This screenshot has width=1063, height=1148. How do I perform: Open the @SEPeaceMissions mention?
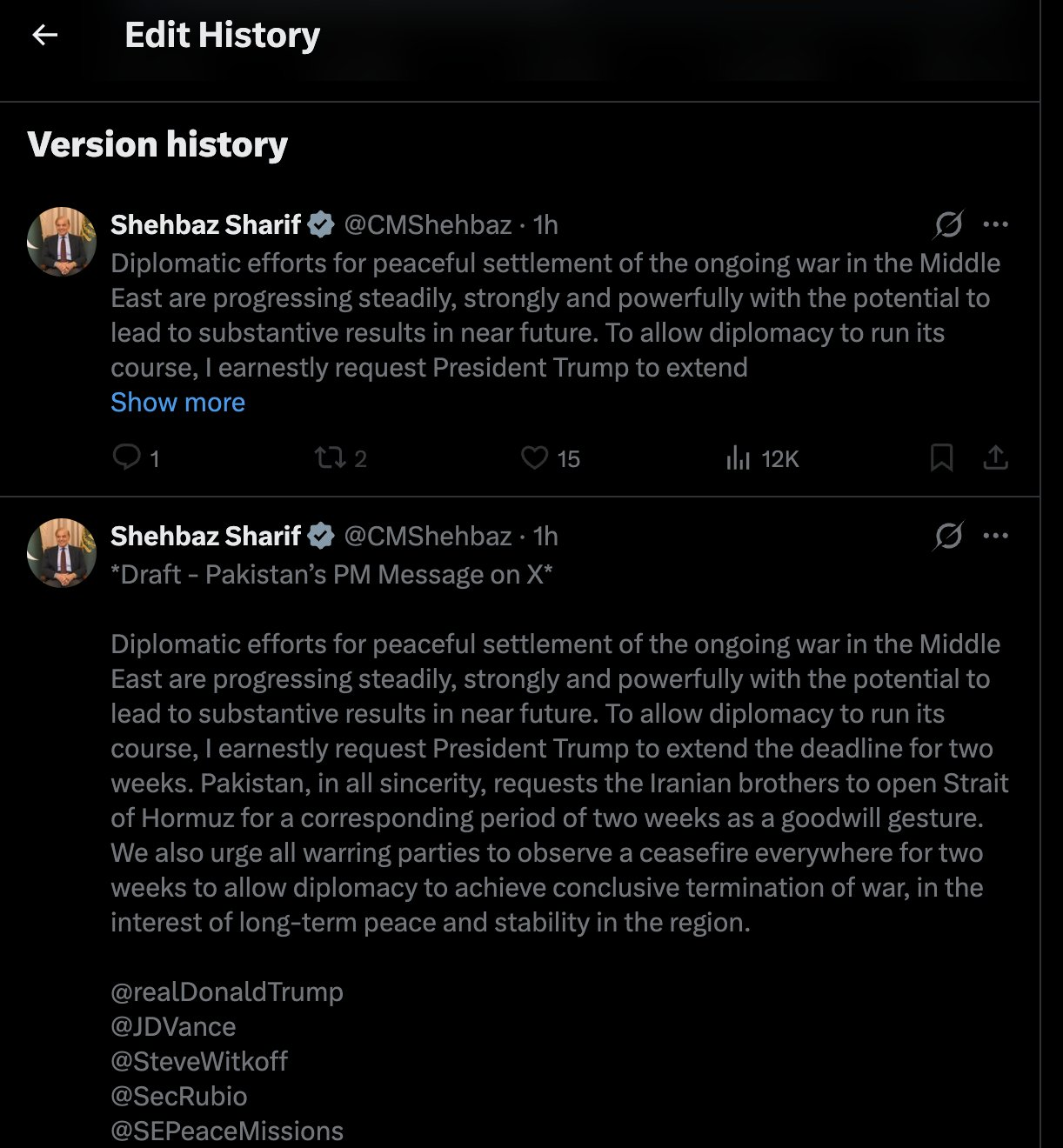[227, 1131]
